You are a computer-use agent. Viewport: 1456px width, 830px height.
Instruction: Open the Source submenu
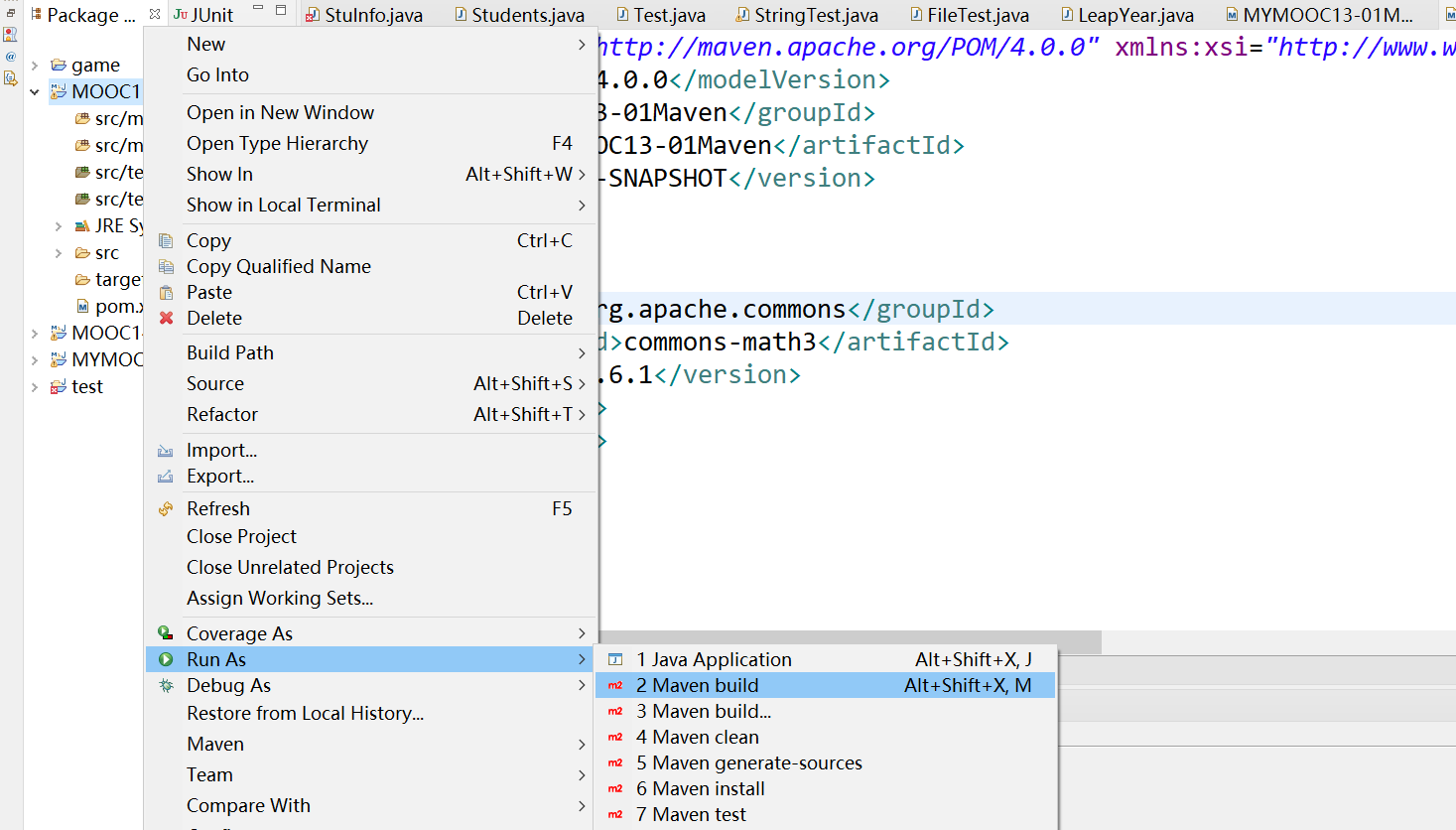pyautogui.click(x=371, y=384)
